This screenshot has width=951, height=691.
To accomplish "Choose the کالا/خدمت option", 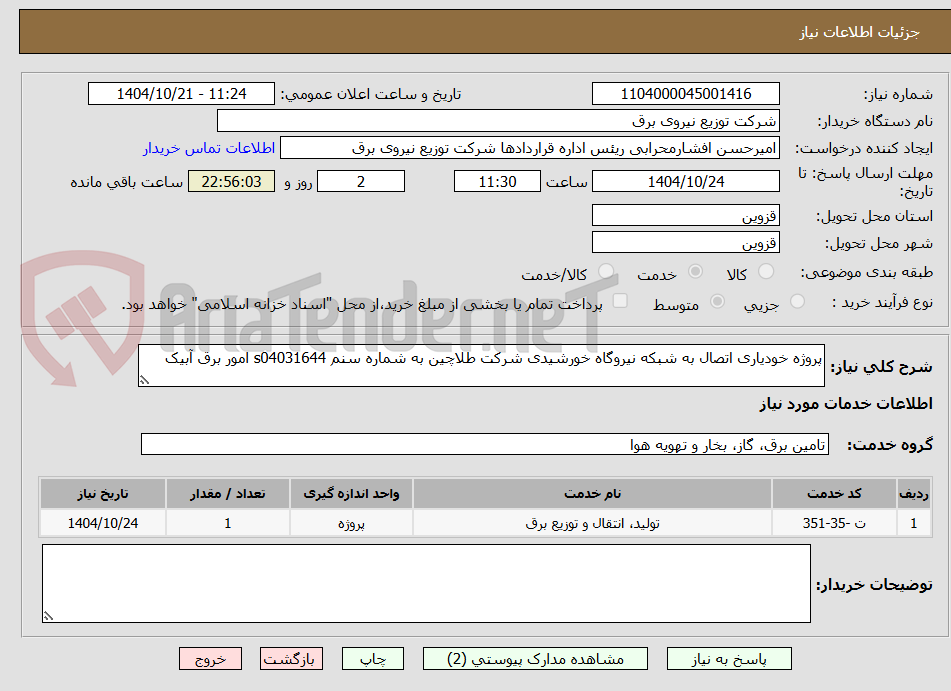I will [605, 271].
